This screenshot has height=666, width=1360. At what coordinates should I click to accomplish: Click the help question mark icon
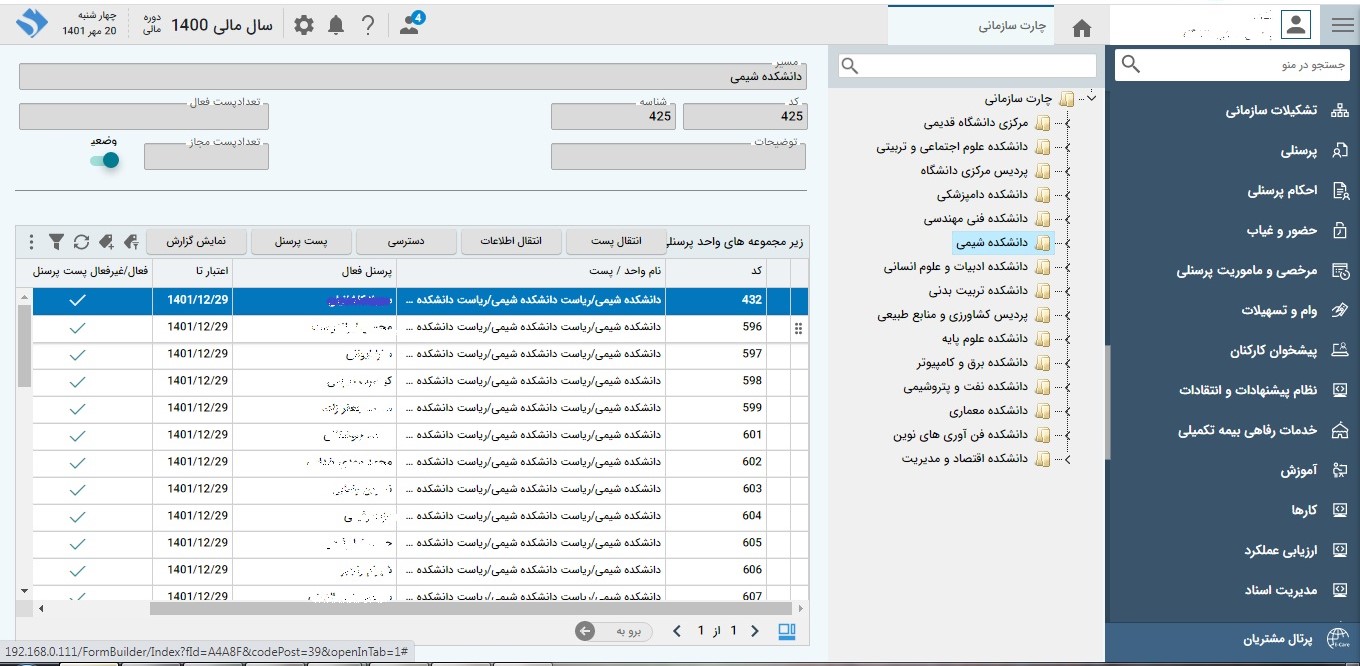[x=368, y=26]
